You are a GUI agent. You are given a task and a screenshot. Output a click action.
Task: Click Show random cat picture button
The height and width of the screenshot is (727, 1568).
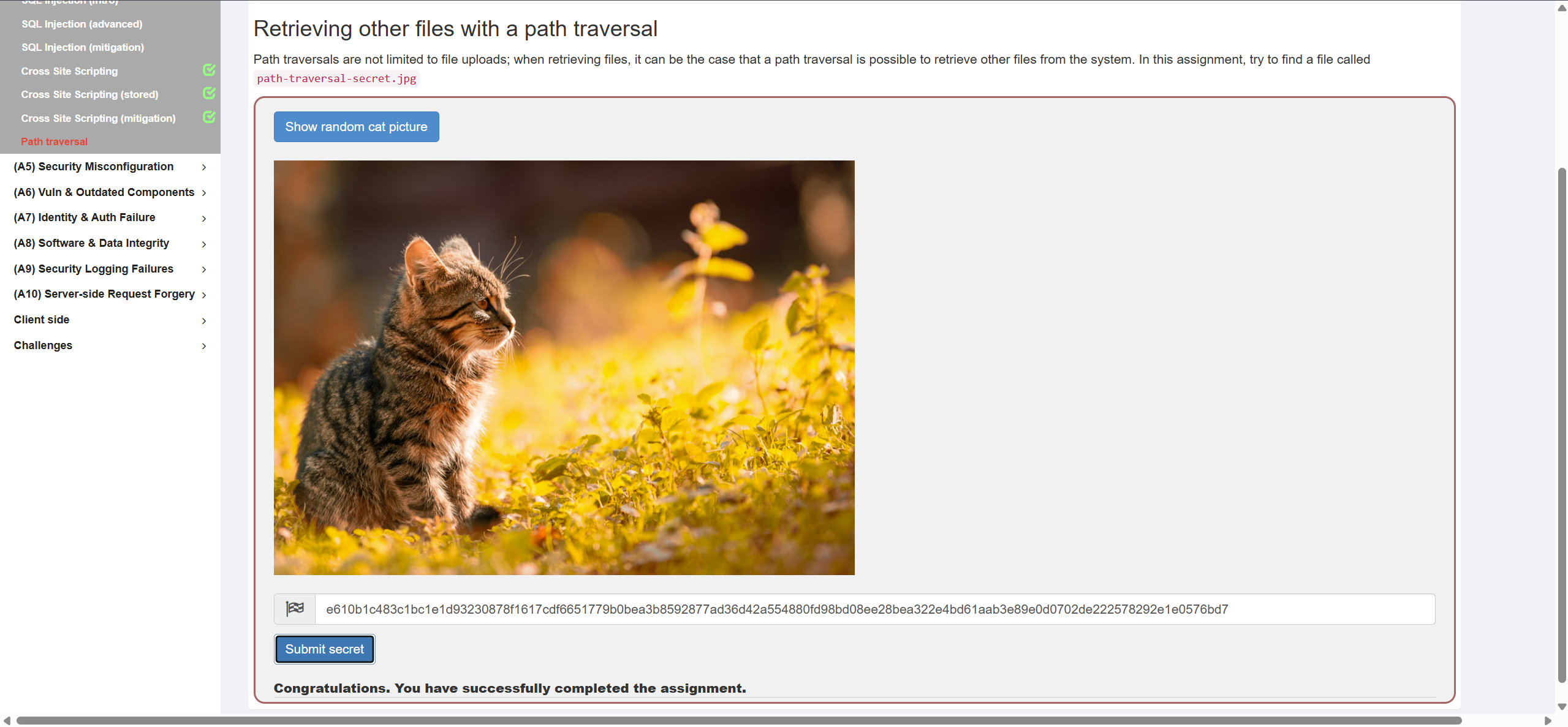point(356,127)
